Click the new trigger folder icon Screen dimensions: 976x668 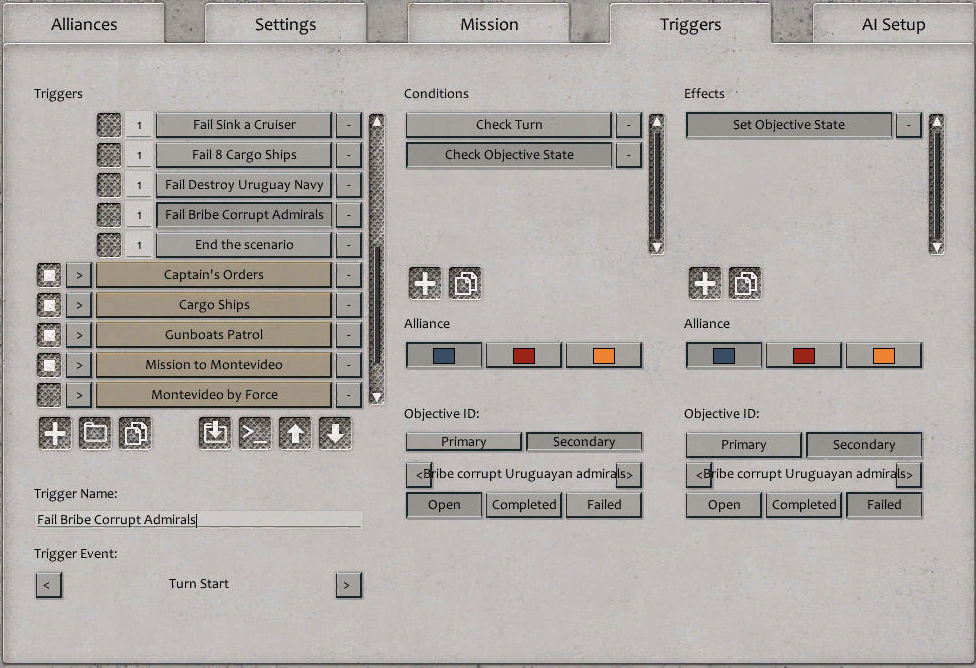[x=95, y=433]
